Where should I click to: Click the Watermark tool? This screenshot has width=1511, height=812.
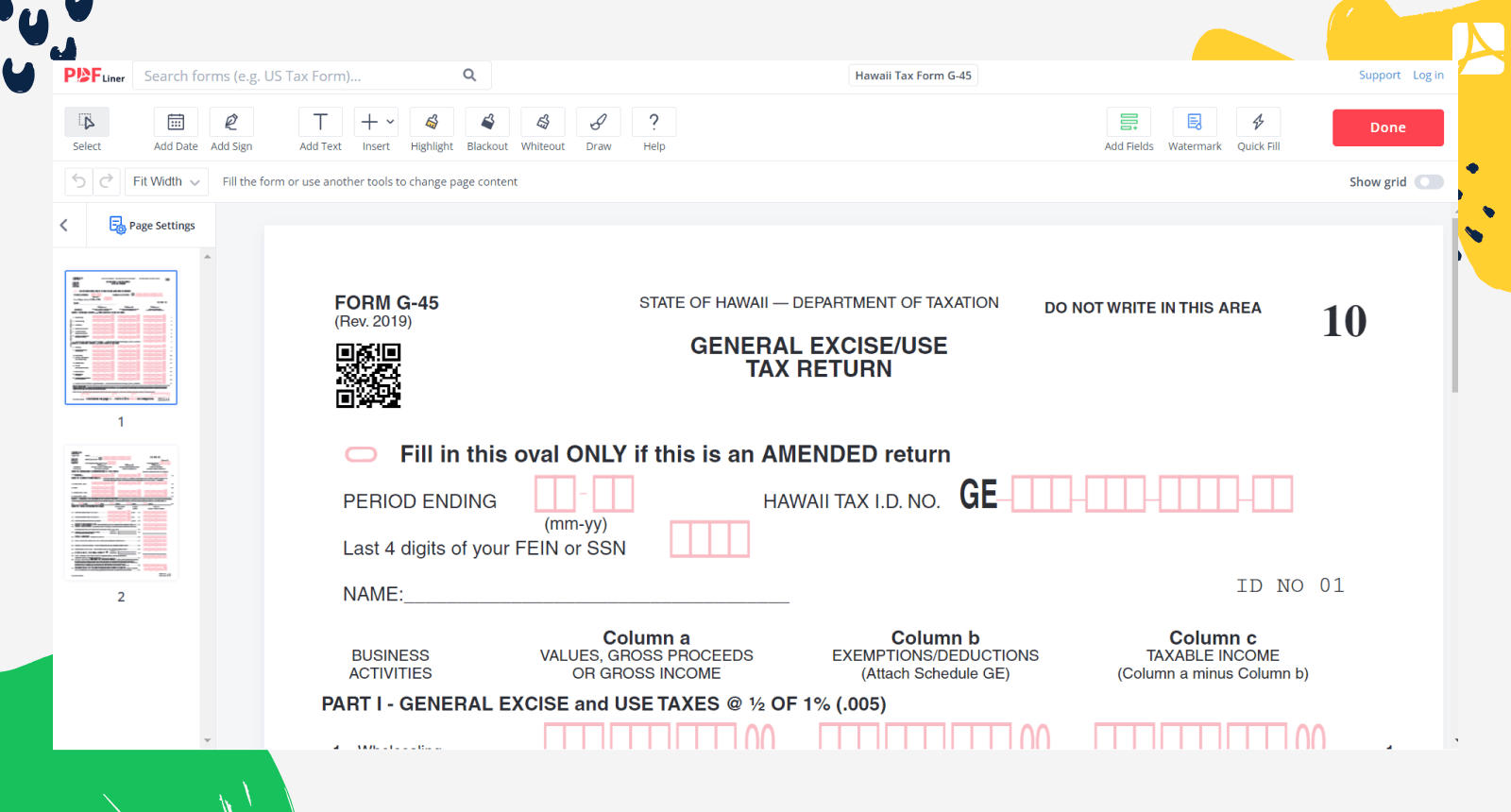(1195, 129)
